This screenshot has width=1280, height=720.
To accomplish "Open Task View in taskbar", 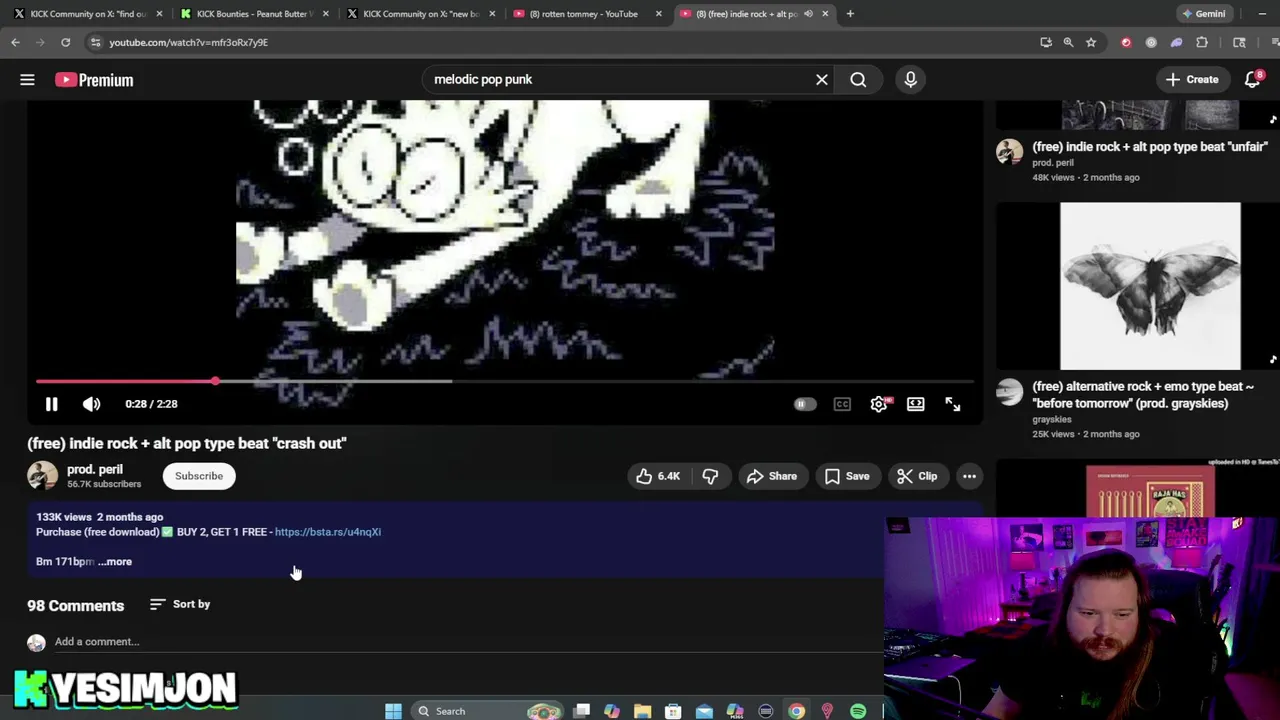I will point(581,711).
